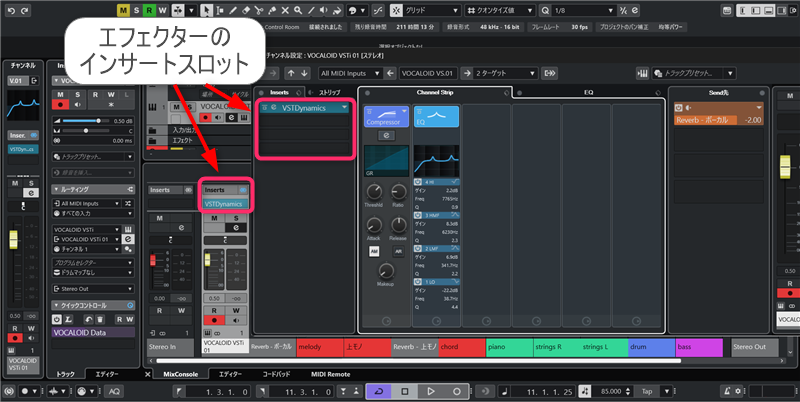The width and height of the screenshot is (800, 402).
Task: Switch to the MixConsole tab
Action: [181, 374]
